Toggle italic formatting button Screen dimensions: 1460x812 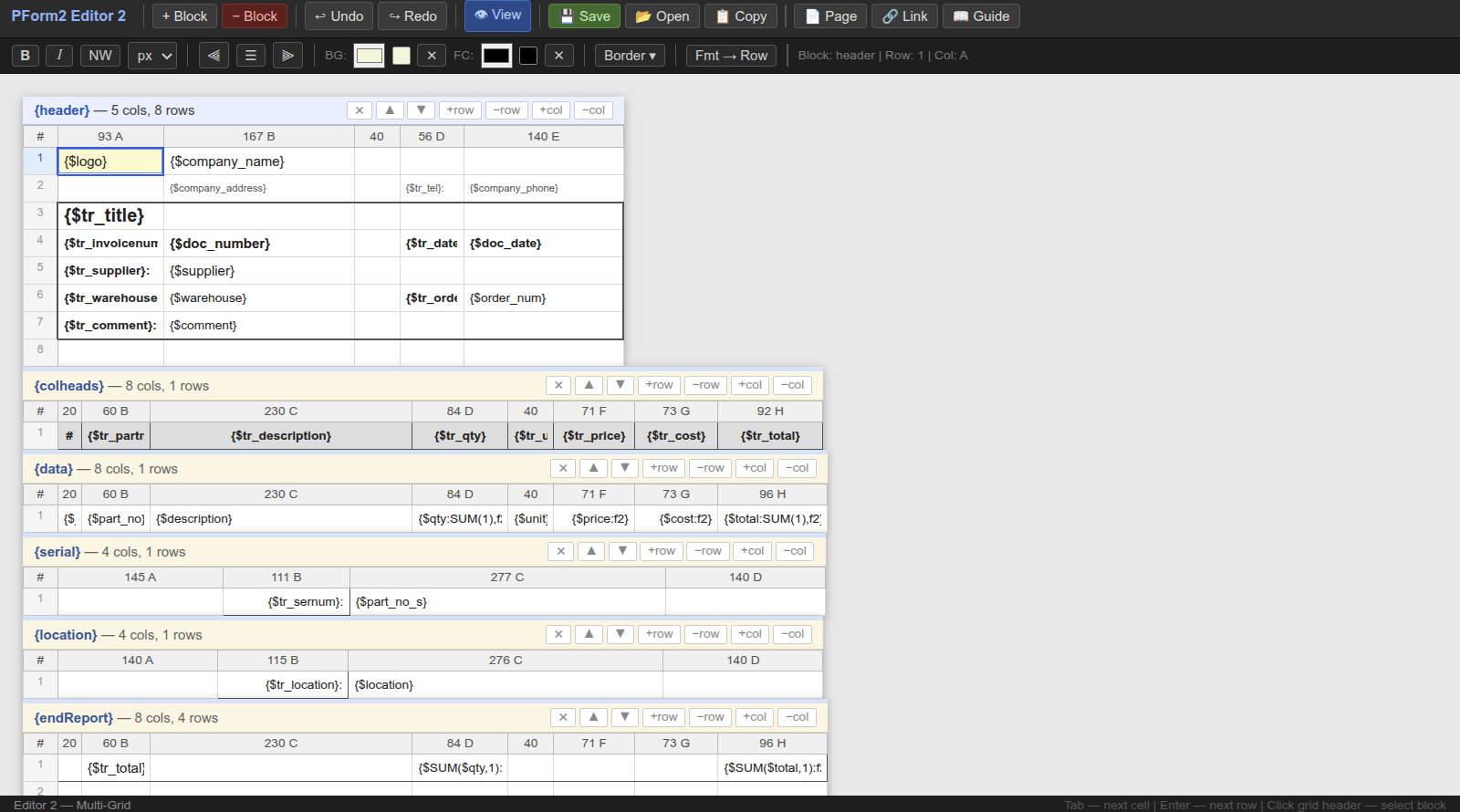click(x=59, y=56)
